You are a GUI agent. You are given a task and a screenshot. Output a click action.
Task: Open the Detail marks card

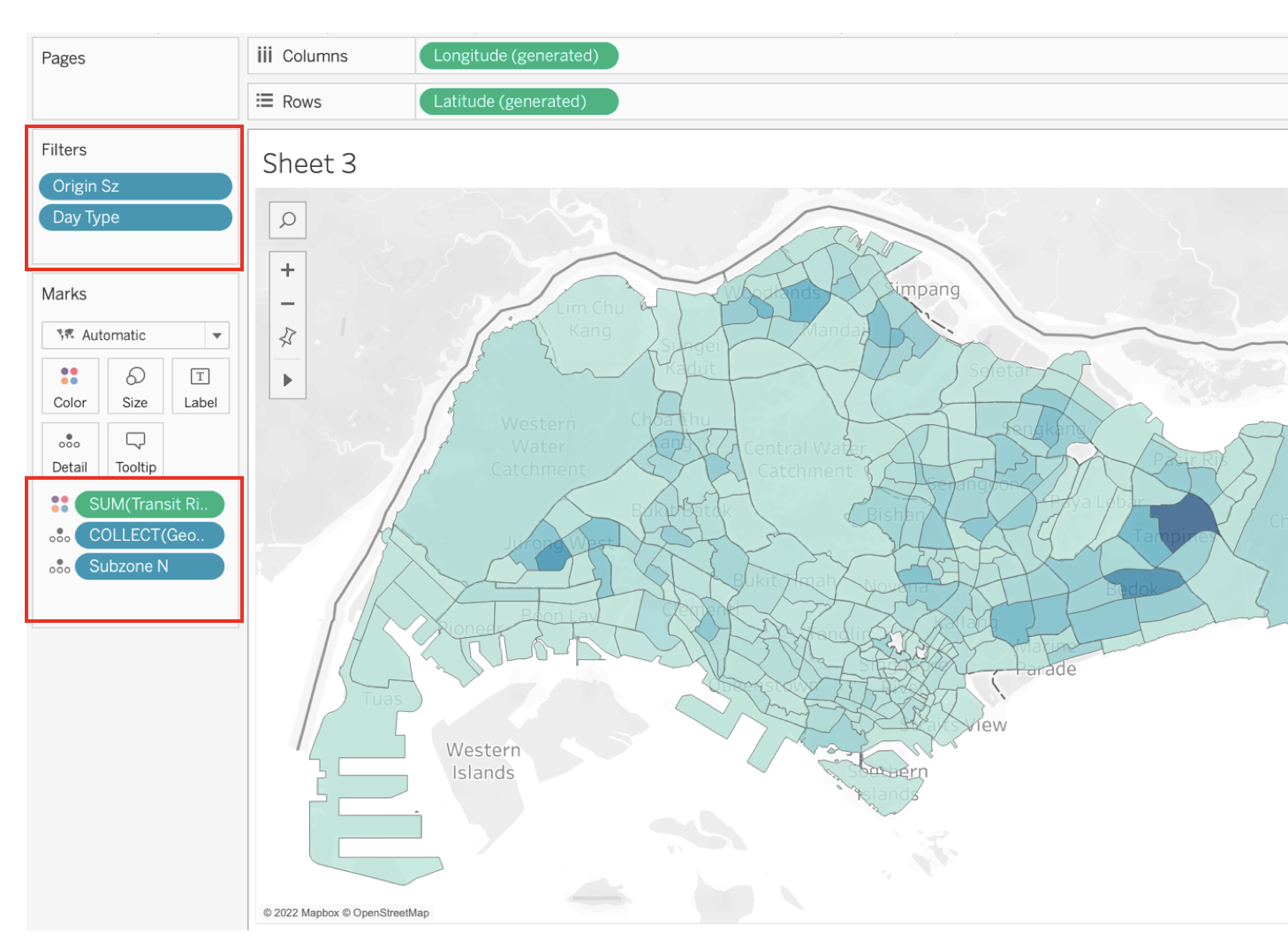tap(70, 451)
